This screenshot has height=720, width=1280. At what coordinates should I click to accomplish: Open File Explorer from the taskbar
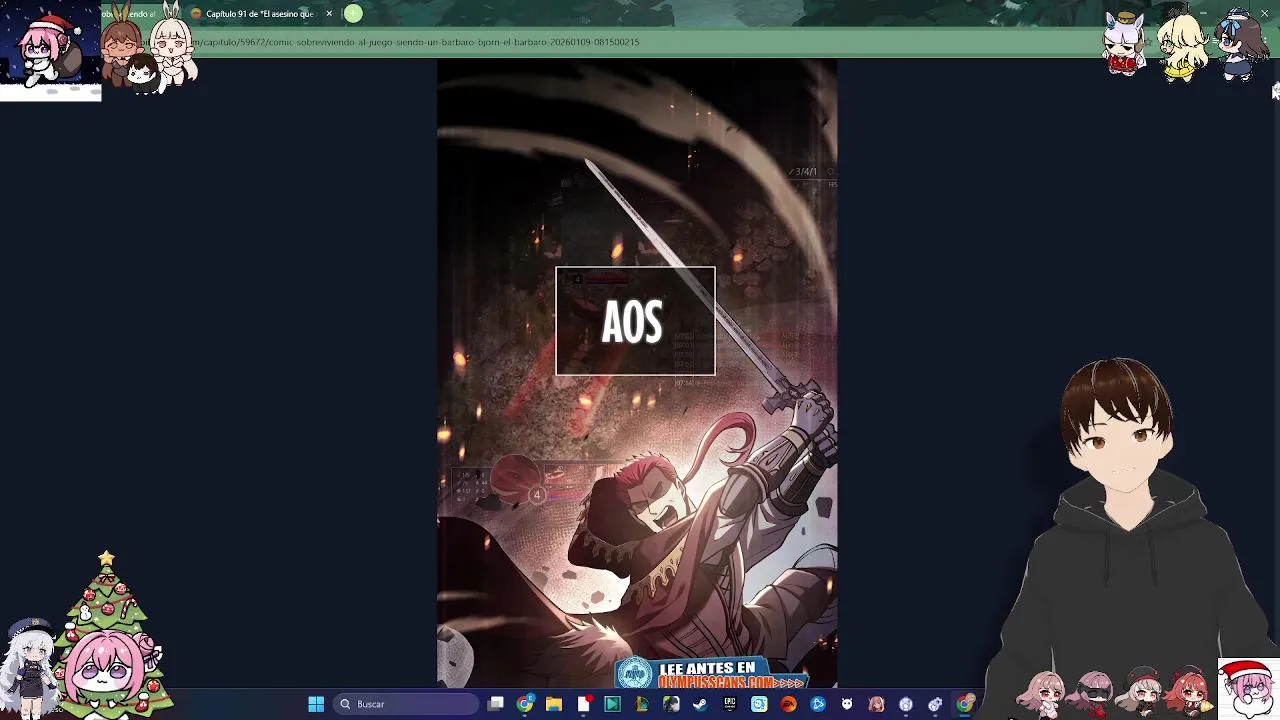pos(554,704)
